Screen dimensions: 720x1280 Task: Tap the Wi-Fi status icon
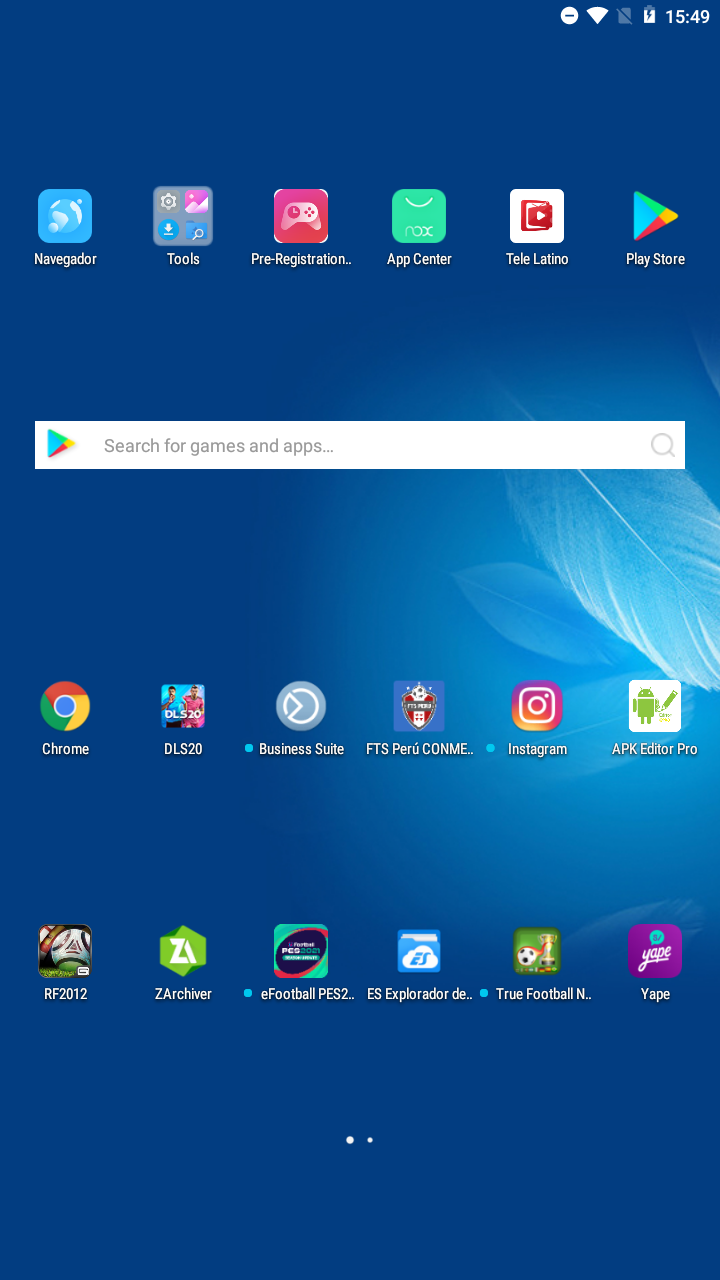(598, 16)
